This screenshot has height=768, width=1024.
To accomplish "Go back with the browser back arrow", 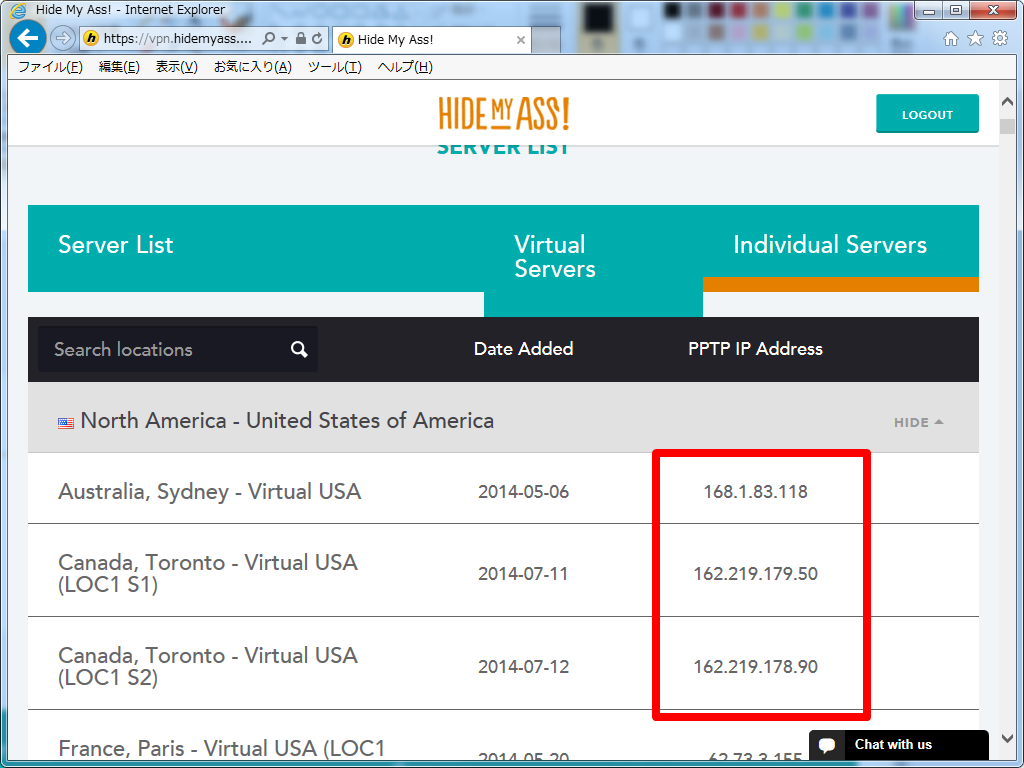I will click(27, 39).
